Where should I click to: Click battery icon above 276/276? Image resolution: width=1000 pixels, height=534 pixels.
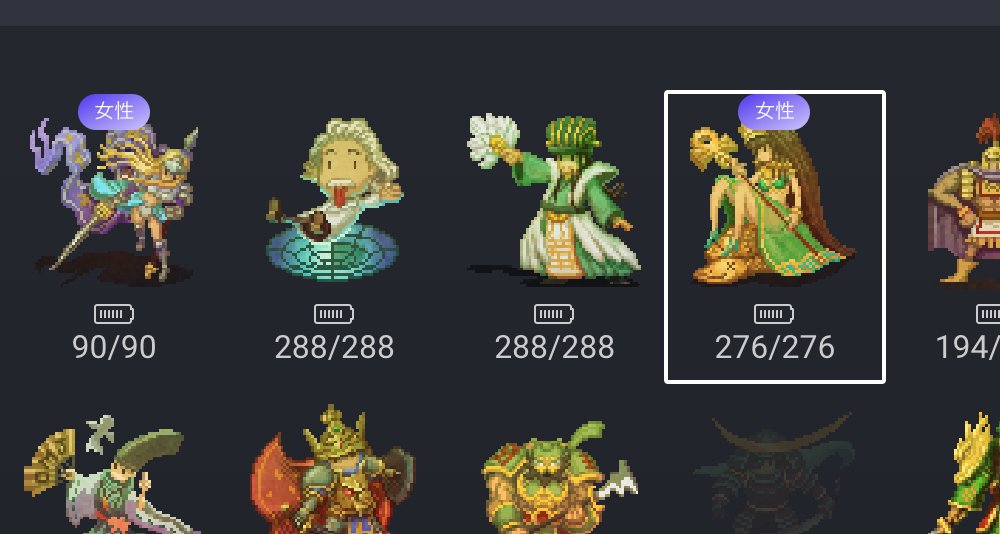pos(774,314)
